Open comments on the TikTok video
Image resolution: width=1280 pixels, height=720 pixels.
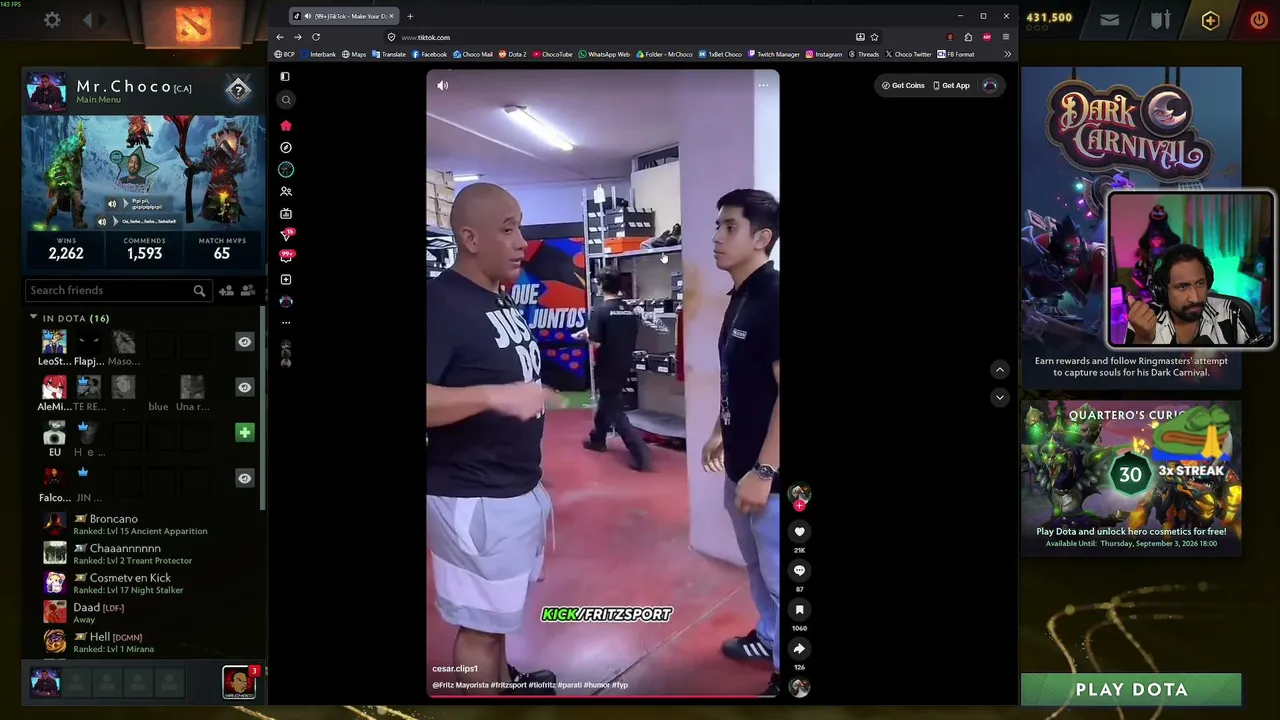[x=799, y=570]
